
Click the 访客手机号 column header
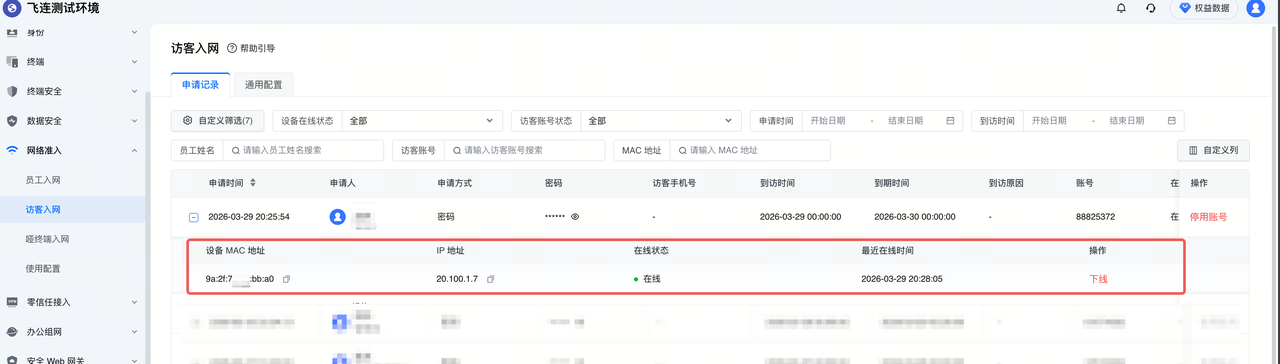(x=674, y=183)
